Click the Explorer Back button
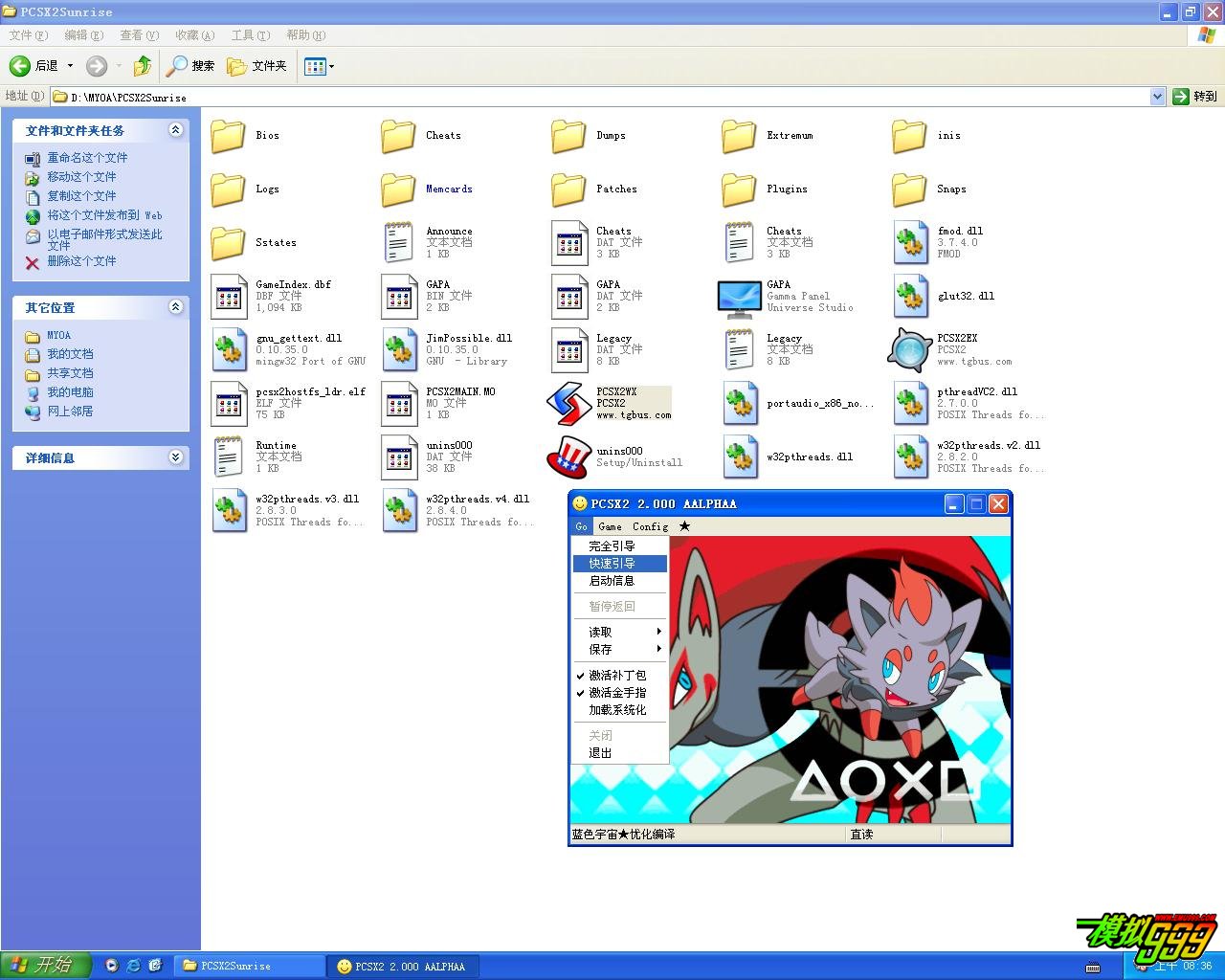 tap(34, 66)
